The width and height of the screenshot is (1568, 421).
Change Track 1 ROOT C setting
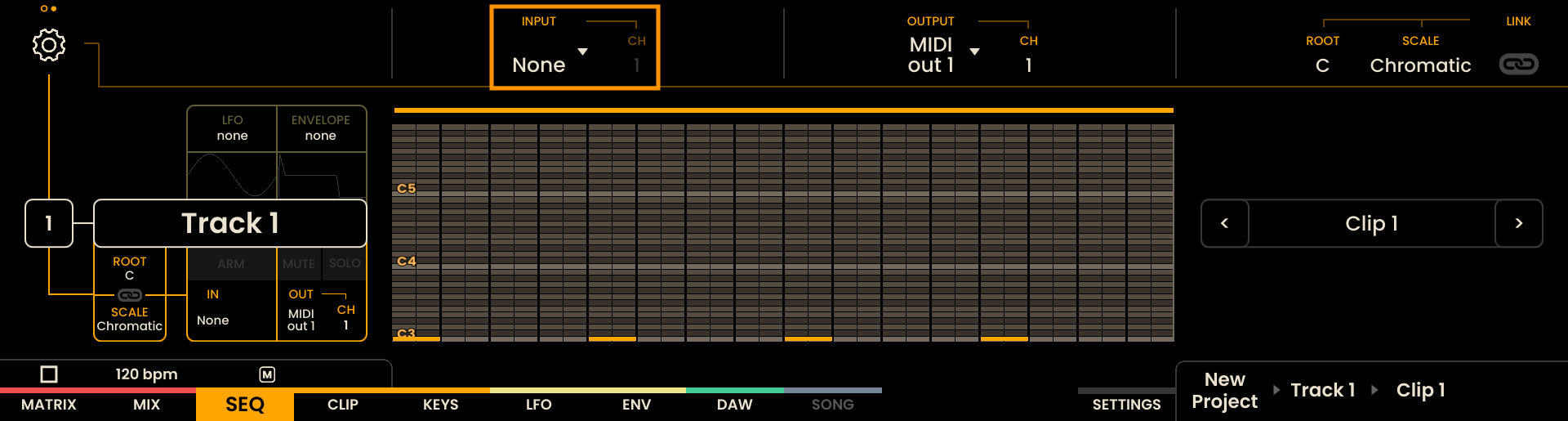[130, 268]
